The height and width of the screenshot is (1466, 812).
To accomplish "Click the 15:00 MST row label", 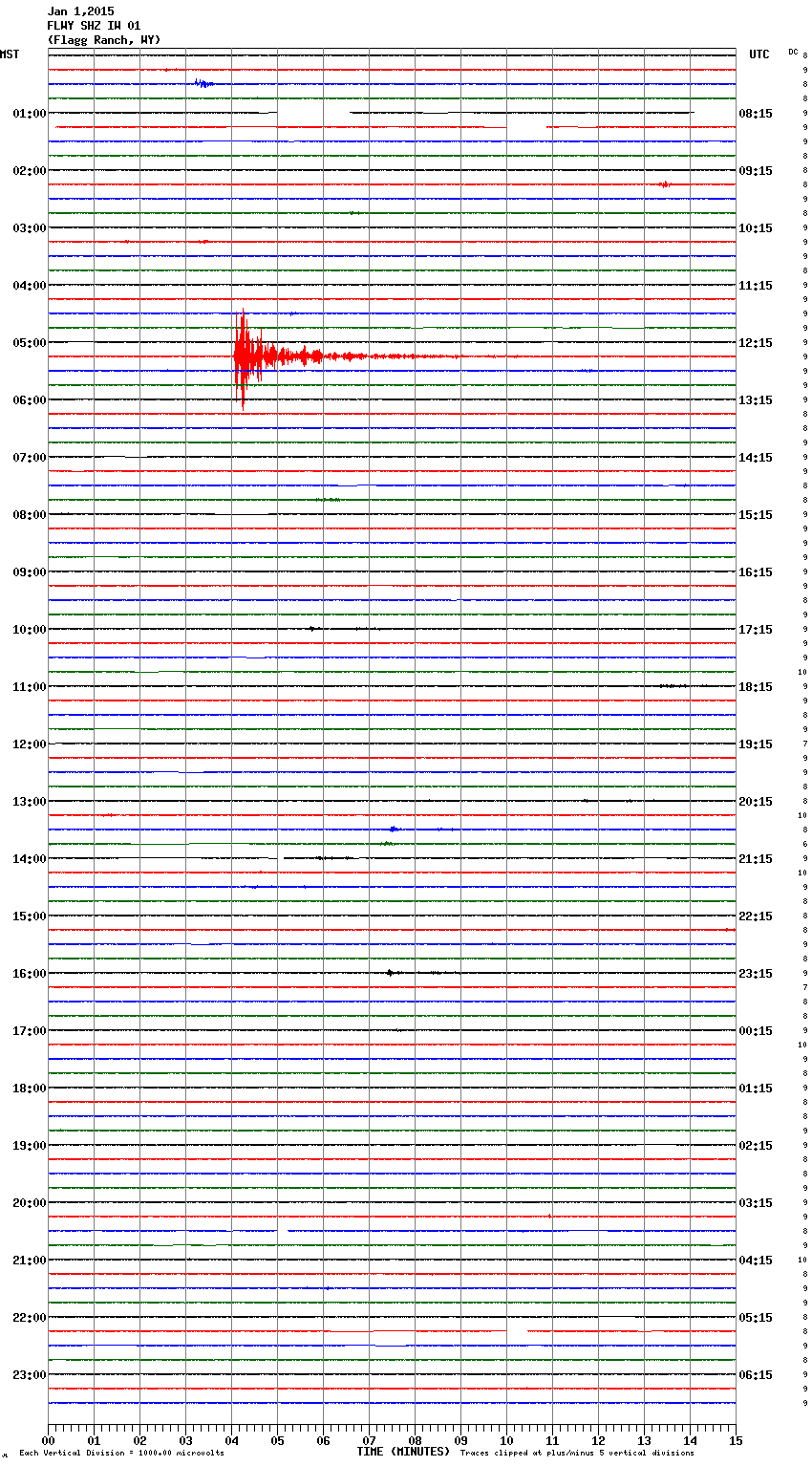I will point(29,916).
